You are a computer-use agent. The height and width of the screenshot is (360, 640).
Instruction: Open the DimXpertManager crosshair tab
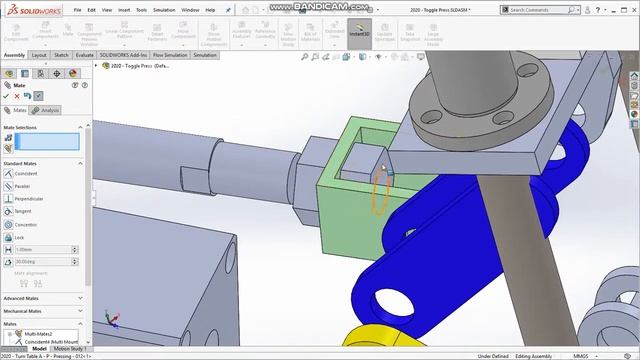[57, 73]
